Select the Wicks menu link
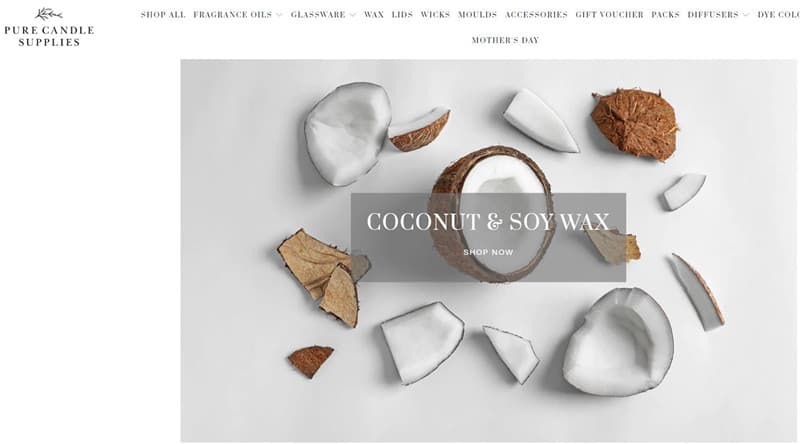The height and width of the screenshot is (444, 800). (x=435, y=15)
